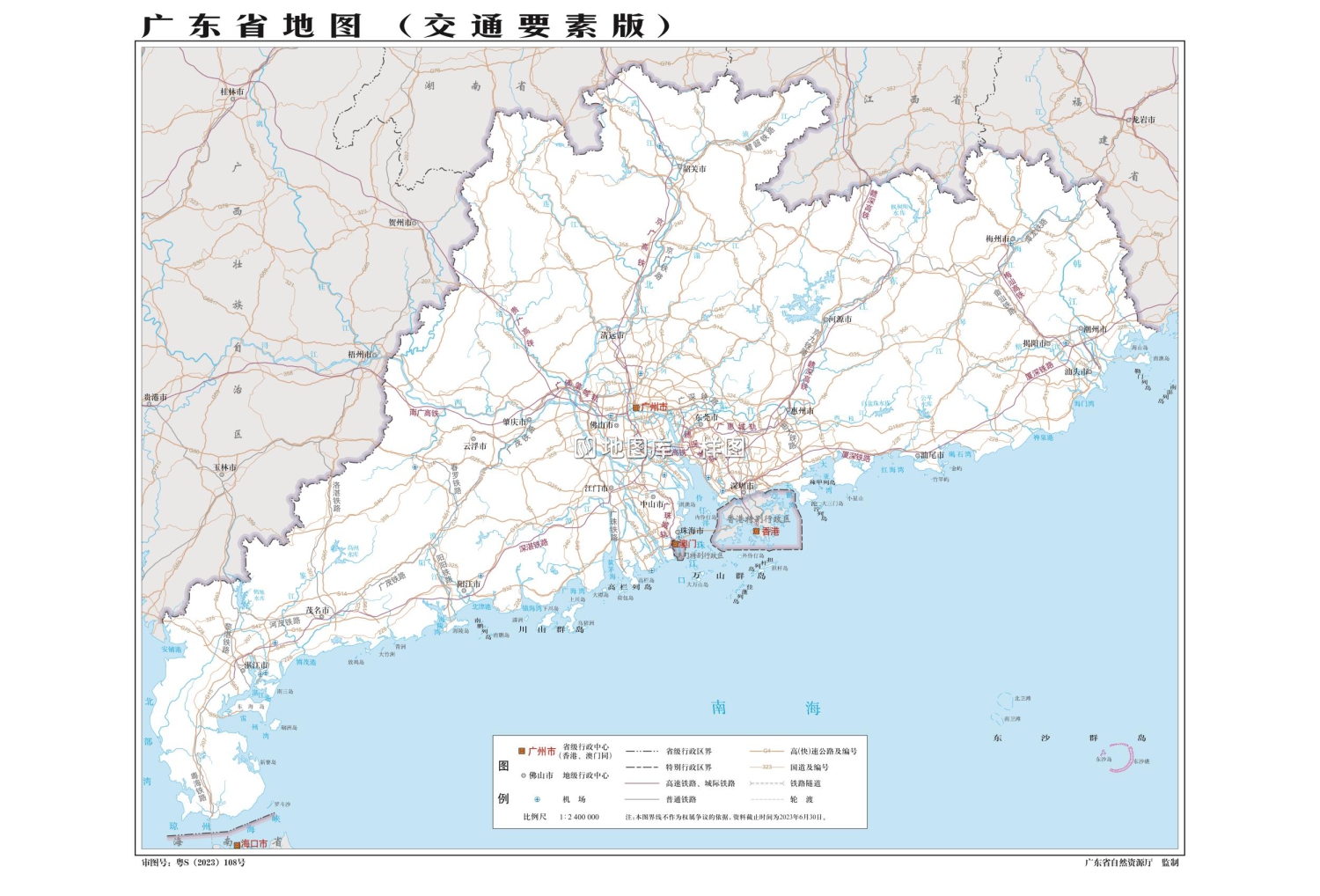
Task: Click the 佛山市 prefectural city circle marker
Action: pos(617,426)
